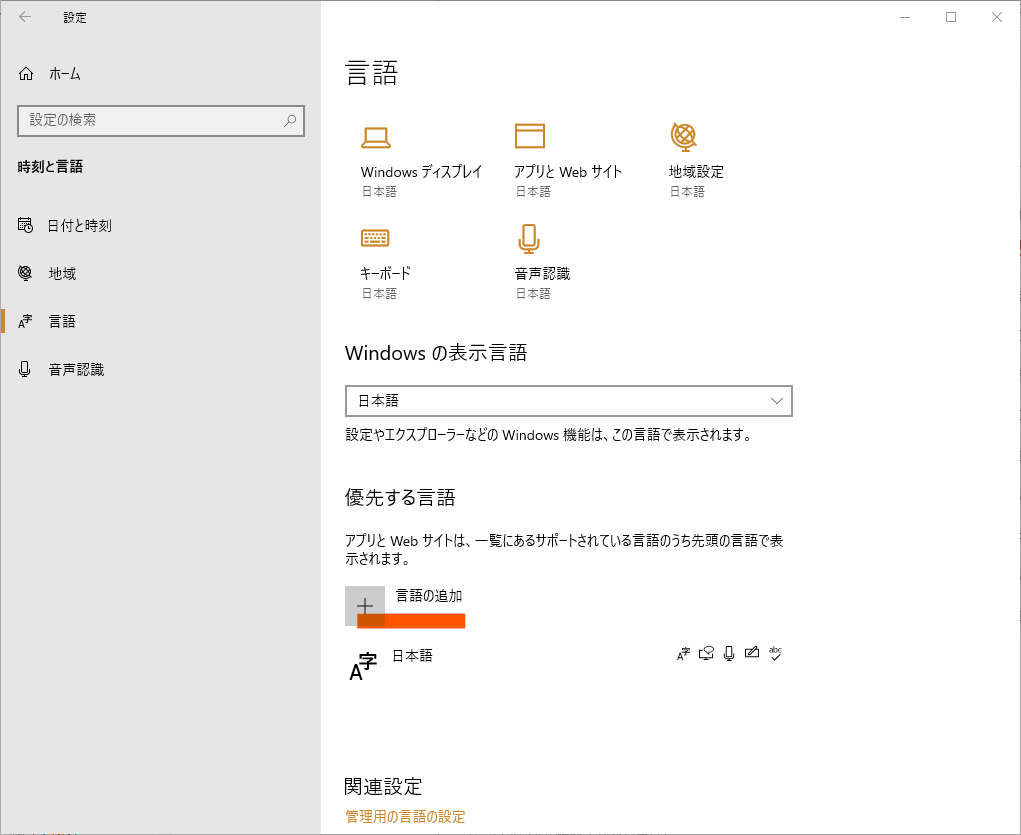Click 日本語 under キーボード tile
The width and height of the screenshot is (1021, 835).
[379, 294]
